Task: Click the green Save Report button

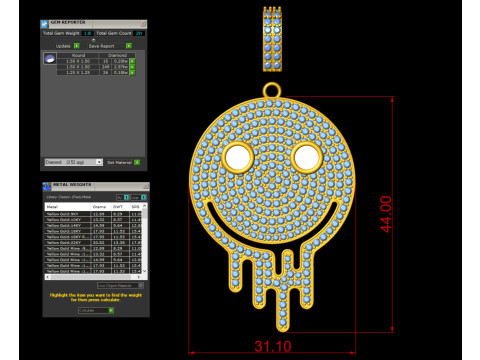Action: [129, 46]
